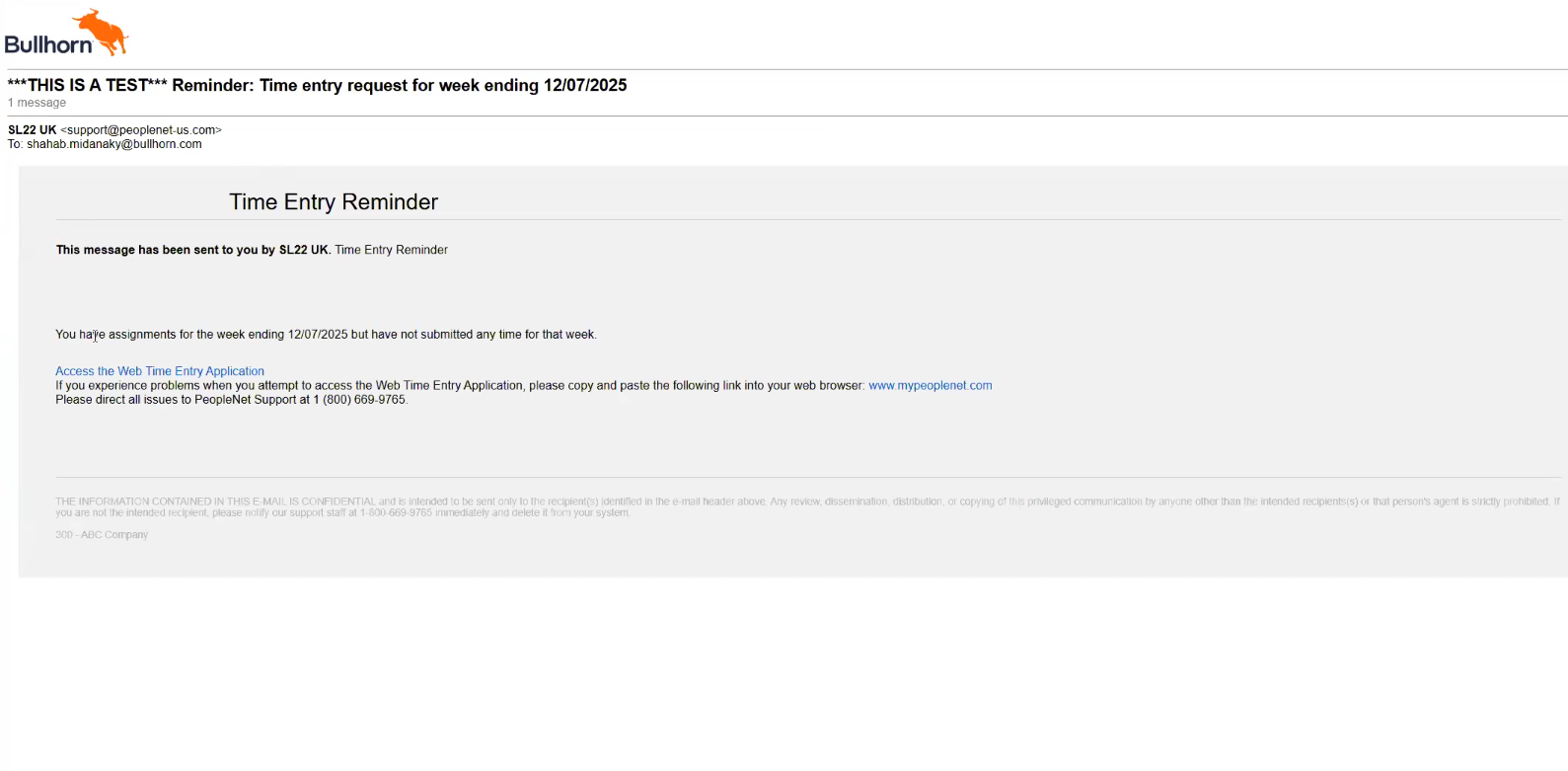
Task: Click the To: label in the header
Action: 15,144
